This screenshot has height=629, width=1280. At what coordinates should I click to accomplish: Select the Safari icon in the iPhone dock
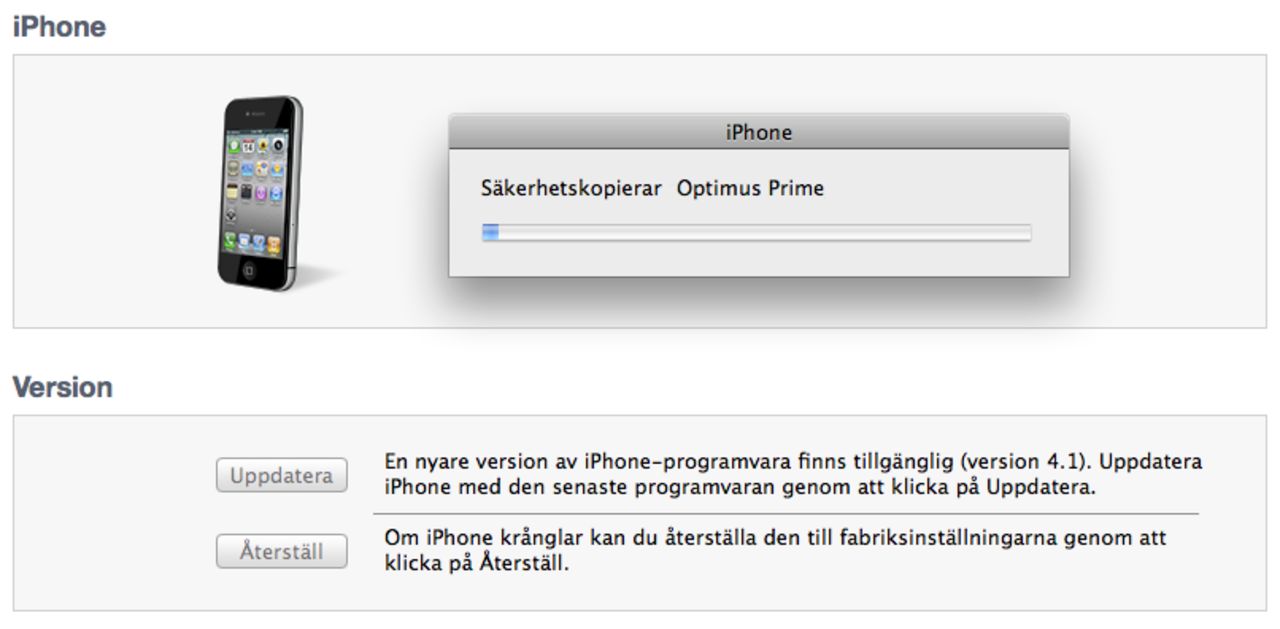[x=257, y=240]
